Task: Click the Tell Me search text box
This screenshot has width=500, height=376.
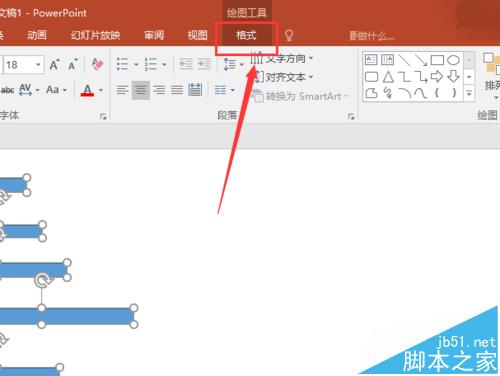Action: 372,36
